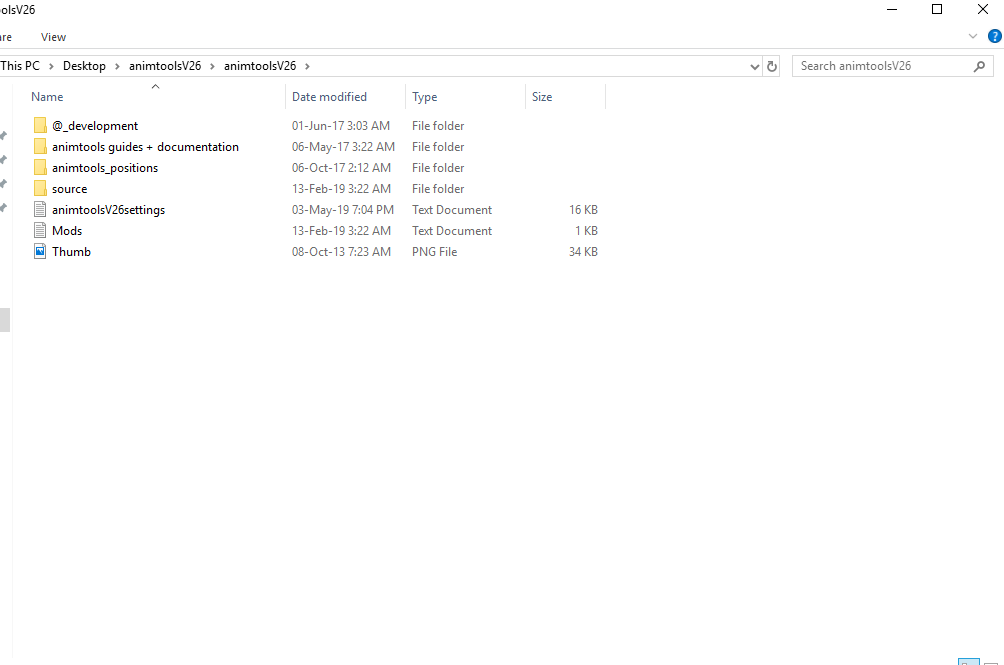Sort files by Size column header
Viewport: 1004px width, 665px height.
tap(542, 97)
